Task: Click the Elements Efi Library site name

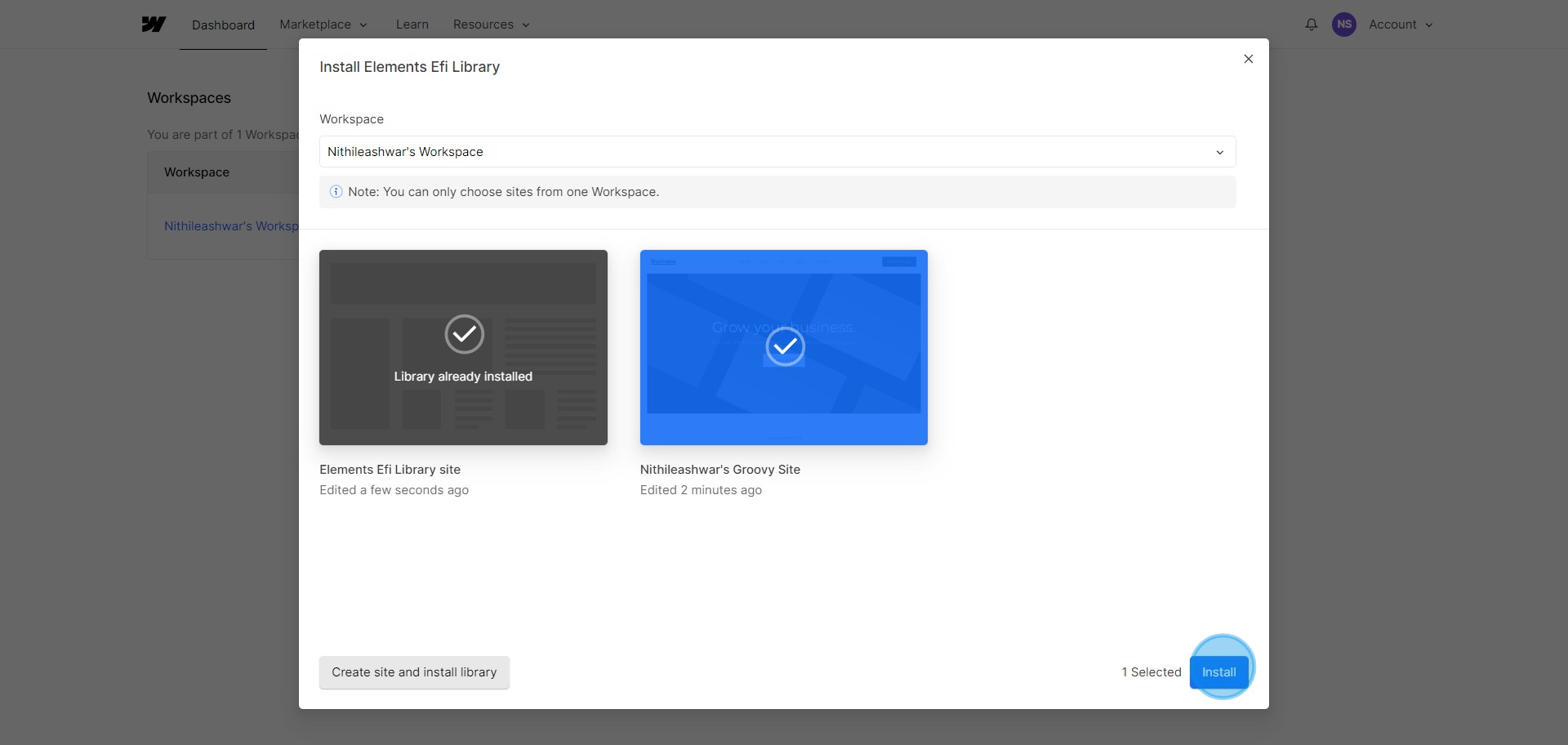Action: pos(390,470)
